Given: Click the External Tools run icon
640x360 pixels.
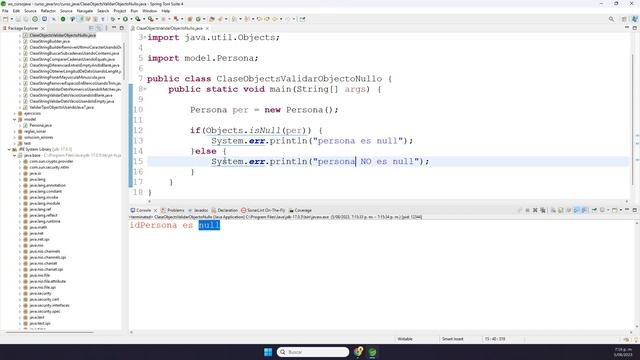Looking at the screenshot, I should pos(151,19).
